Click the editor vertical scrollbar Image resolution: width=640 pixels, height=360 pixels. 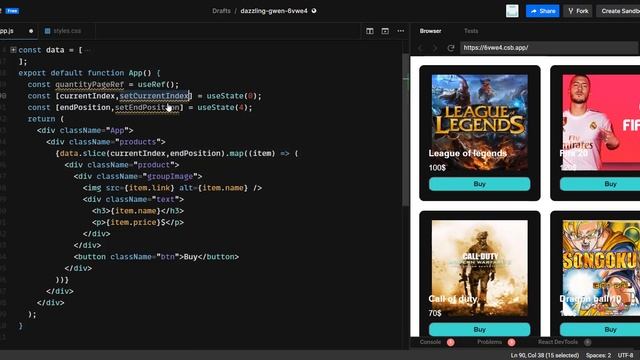(405, 131)
